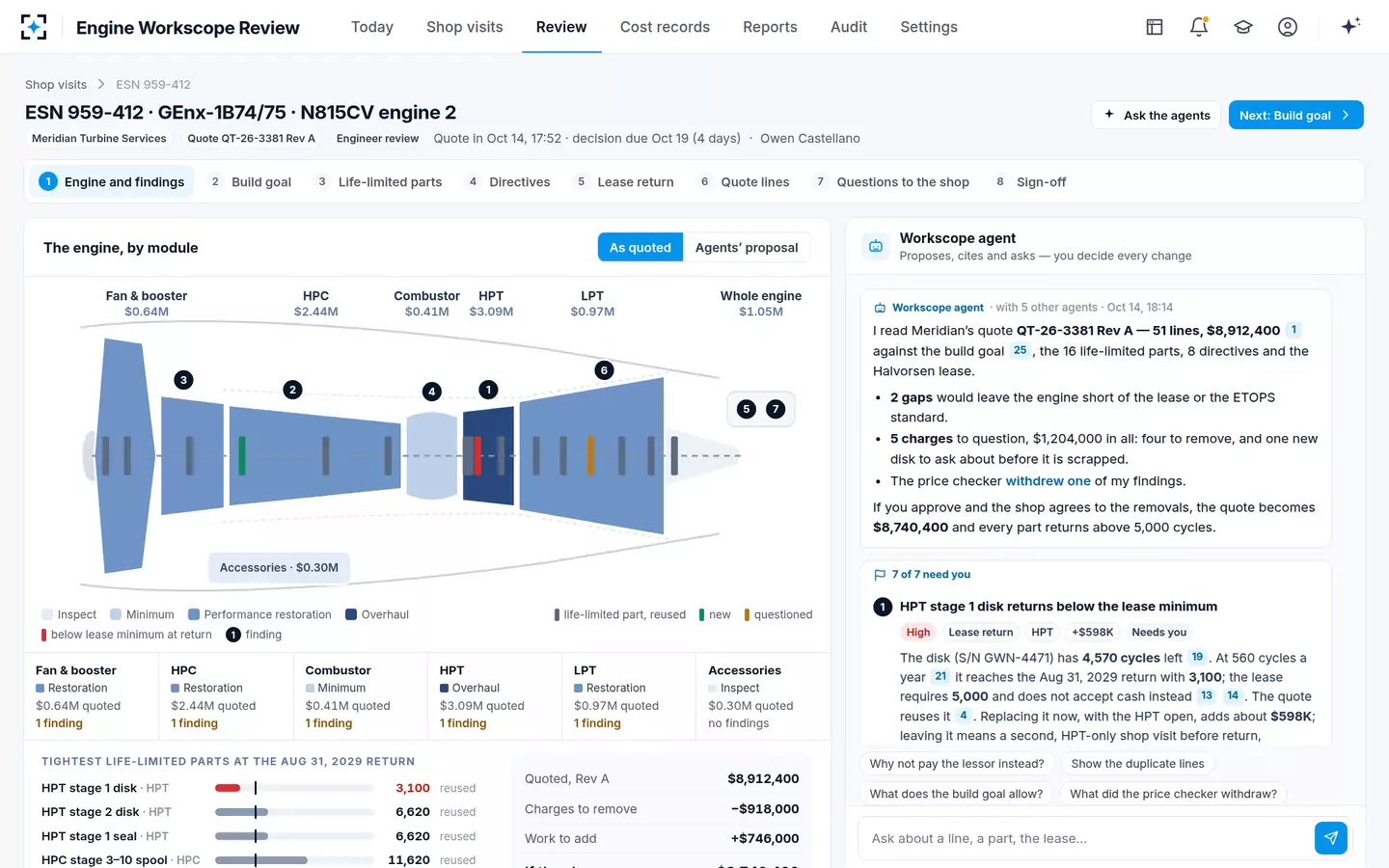Click the flag icon beside 7 of 7 need you
The height and width of the screenshot is (868, 1389).
point(880,575)
